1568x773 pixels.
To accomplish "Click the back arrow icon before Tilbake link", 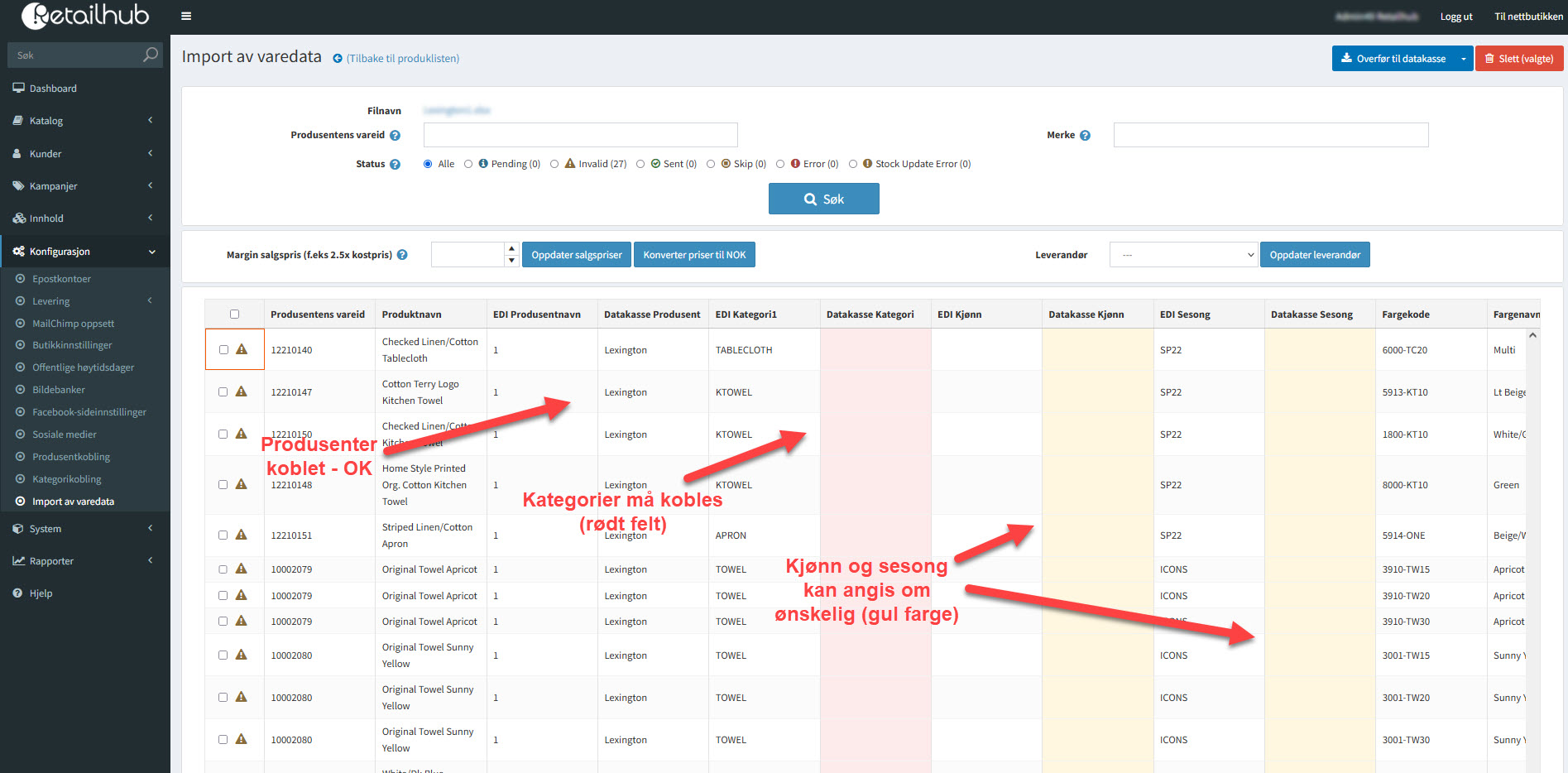I will [338, 59].
